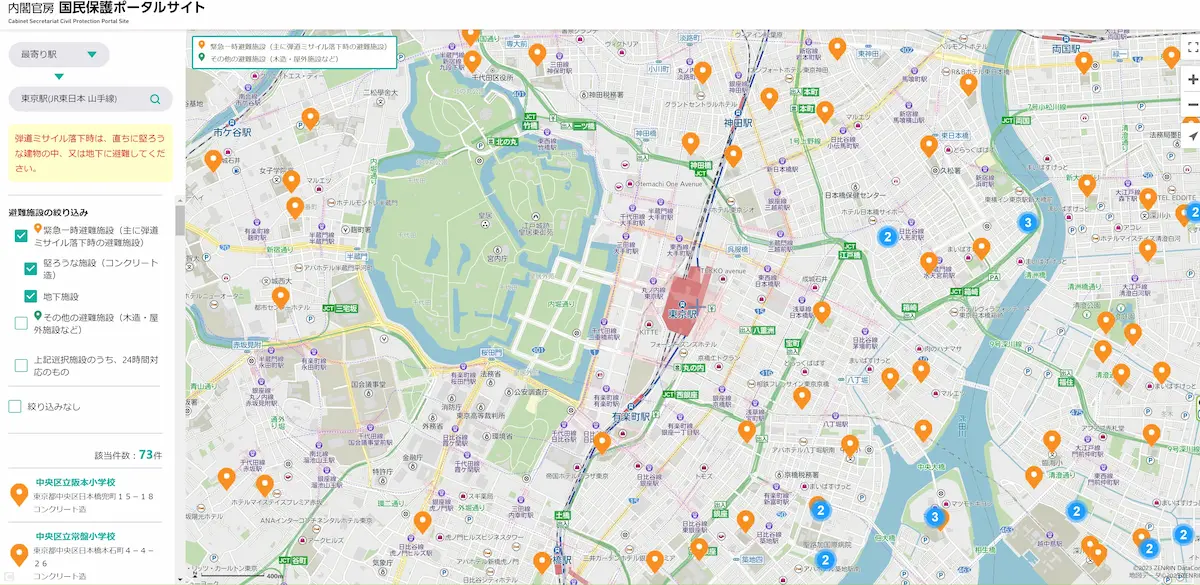Click orange shelter pin near 両国駅
The height and width of the screenshot is (585, 1200).
click(x=1083, y=63)
